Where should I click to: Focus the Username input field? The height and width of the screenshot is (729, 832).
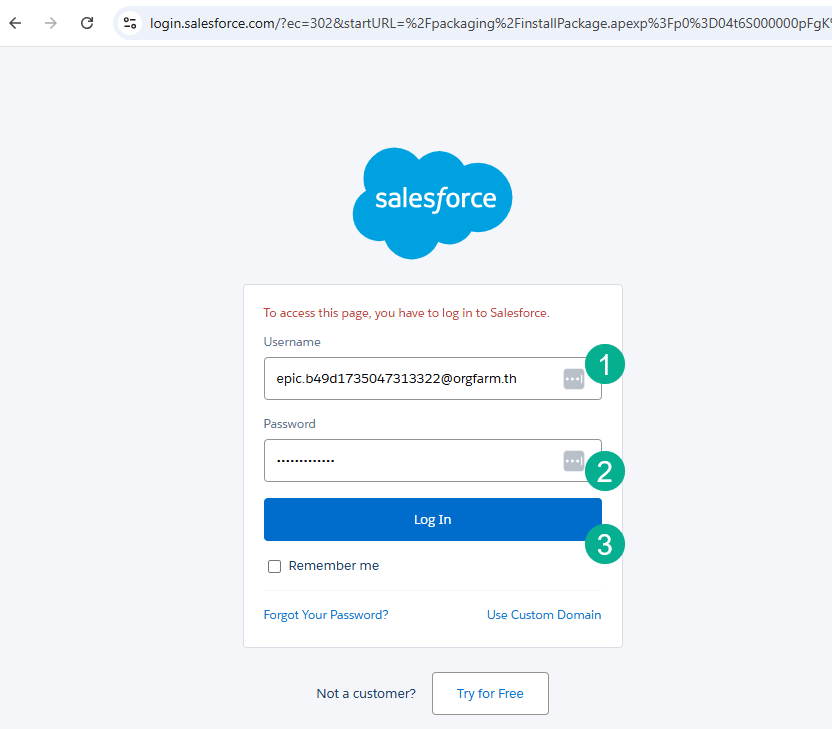410,379
